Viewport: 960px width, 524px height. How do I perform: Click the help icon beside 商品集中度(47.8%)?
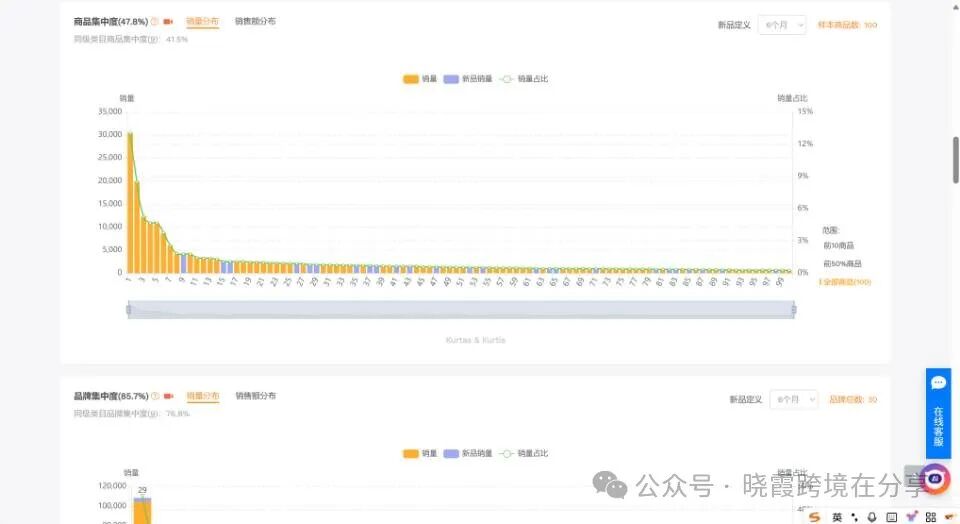click(155, 21)
